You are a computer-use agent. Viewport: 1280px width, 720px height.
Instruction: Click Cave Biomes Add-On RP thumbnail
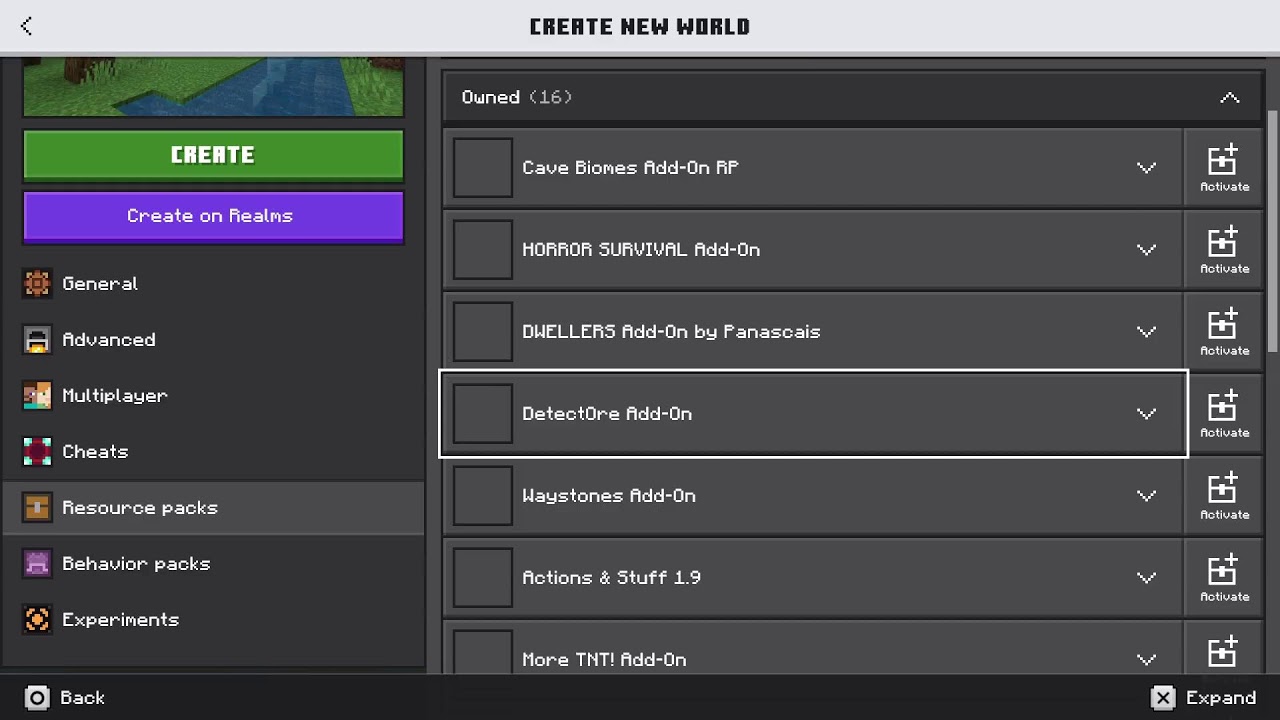pos(483,168)
